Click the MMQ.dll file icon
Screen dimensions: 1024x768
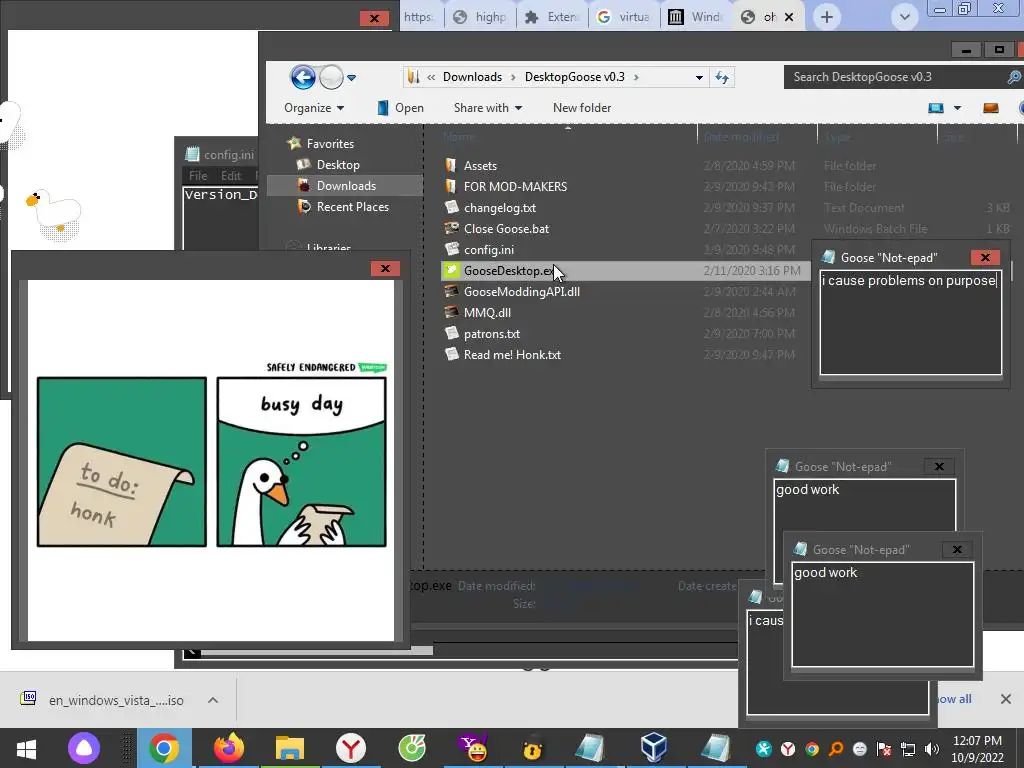(x=451, y=312)
